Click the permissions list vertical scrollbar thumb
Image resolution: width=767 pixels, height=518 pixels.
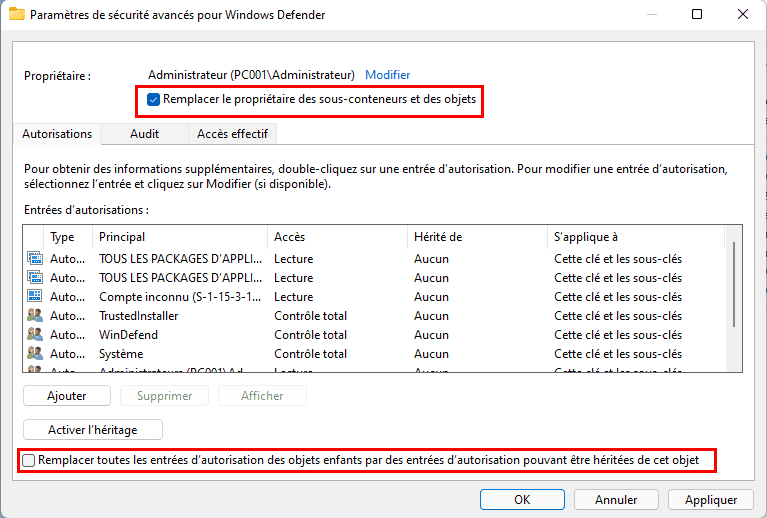click(x=734, y=285)
